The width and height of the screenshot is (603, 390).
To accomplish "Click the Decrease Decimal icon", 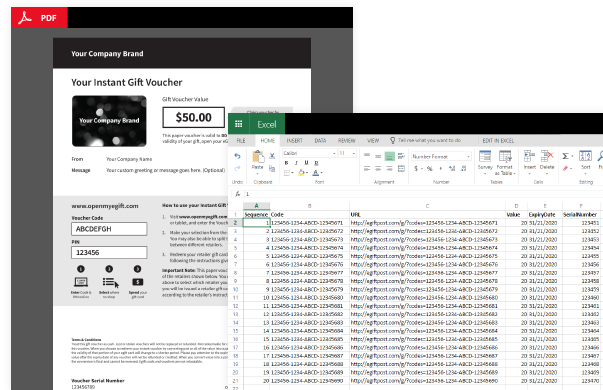I will [x=463, y=168].
